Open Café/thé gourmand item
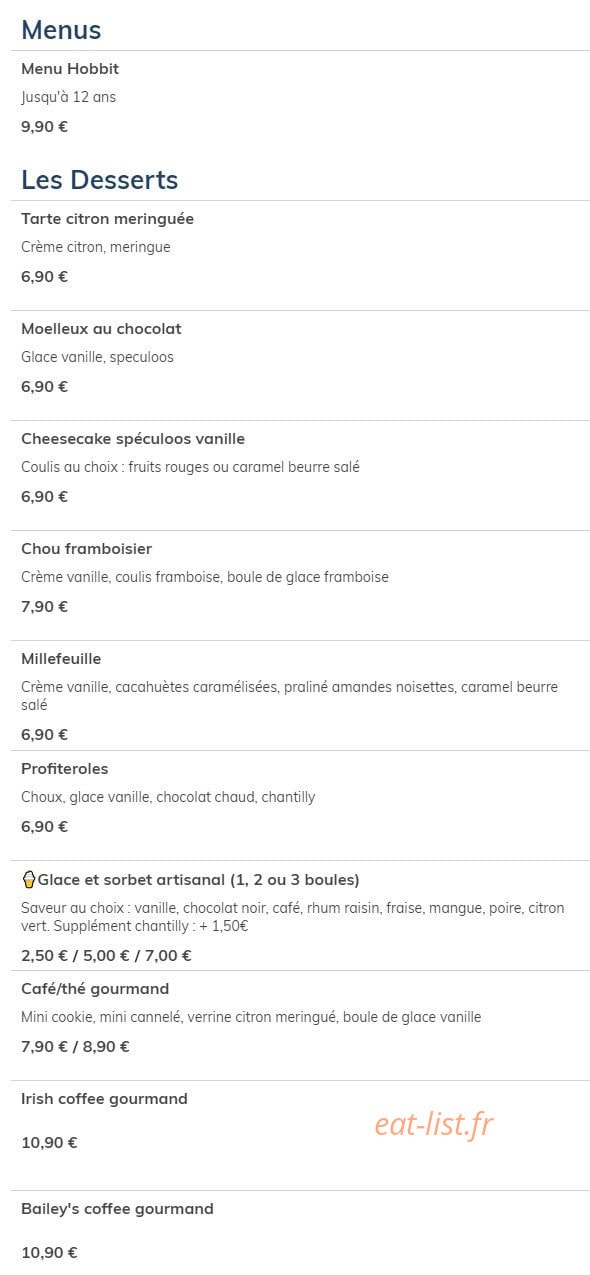This screenshot has width=590, height=1275. (95, 989)
